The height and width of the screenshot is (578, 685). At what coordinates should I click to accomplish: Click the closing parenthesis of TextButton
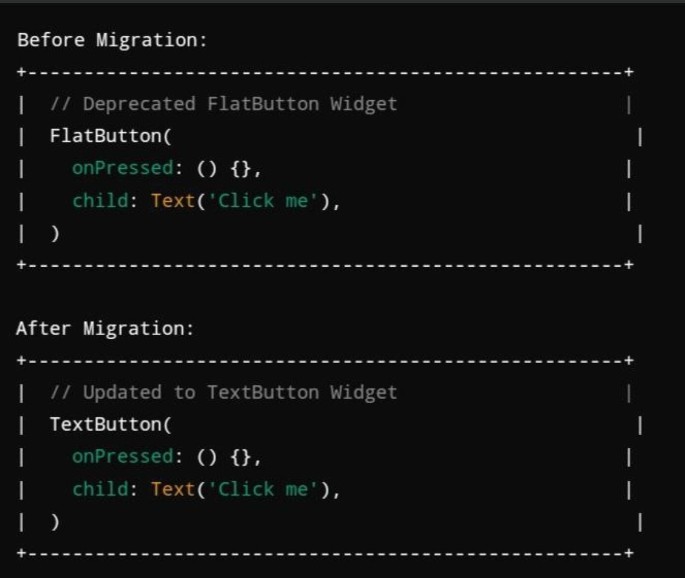tap(55, 521)
